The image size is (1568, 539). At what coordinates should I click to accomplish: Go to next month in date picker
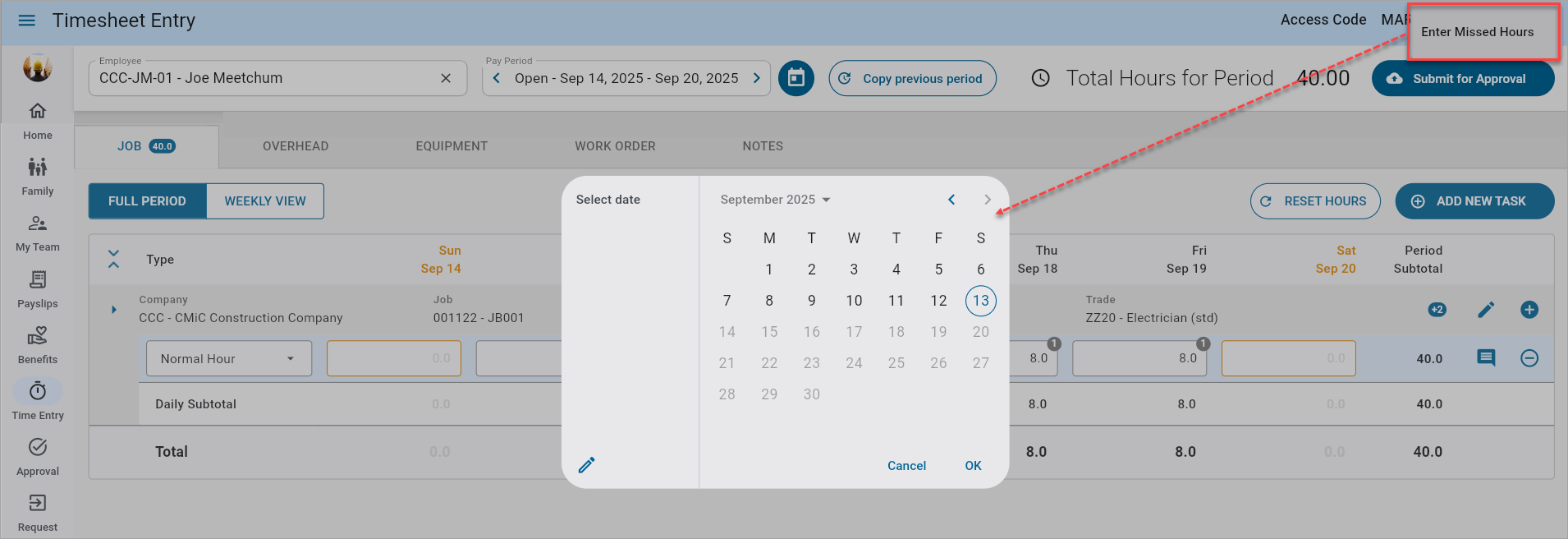pyautogui.click(x=988, y=200)
